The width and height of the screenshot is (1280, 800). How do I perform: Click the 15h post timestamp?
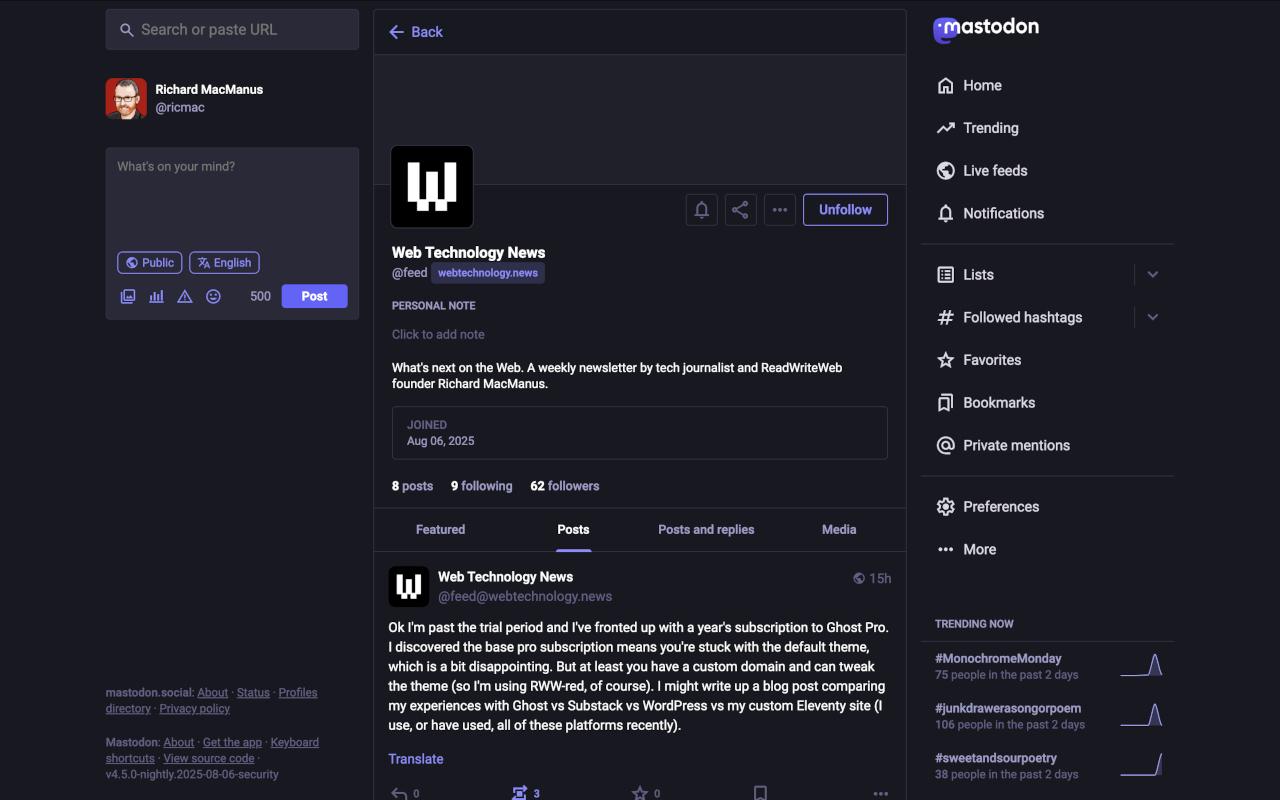click(x=880, y=578)
